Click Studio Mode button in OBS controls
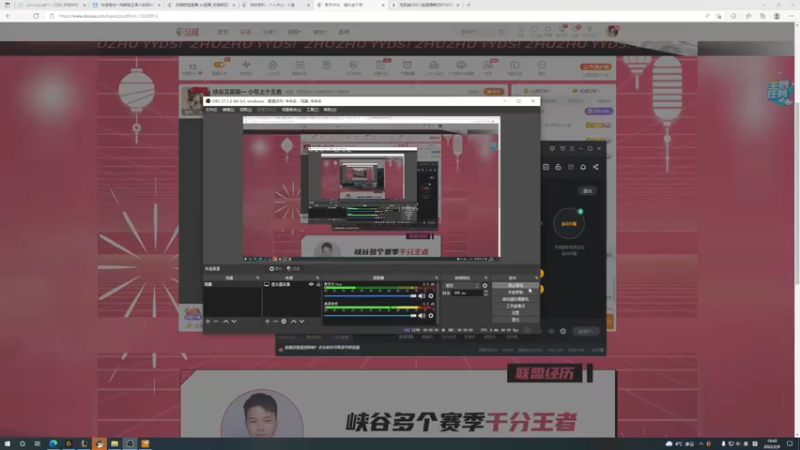This screenshot has height=450, width=800. 515,306
